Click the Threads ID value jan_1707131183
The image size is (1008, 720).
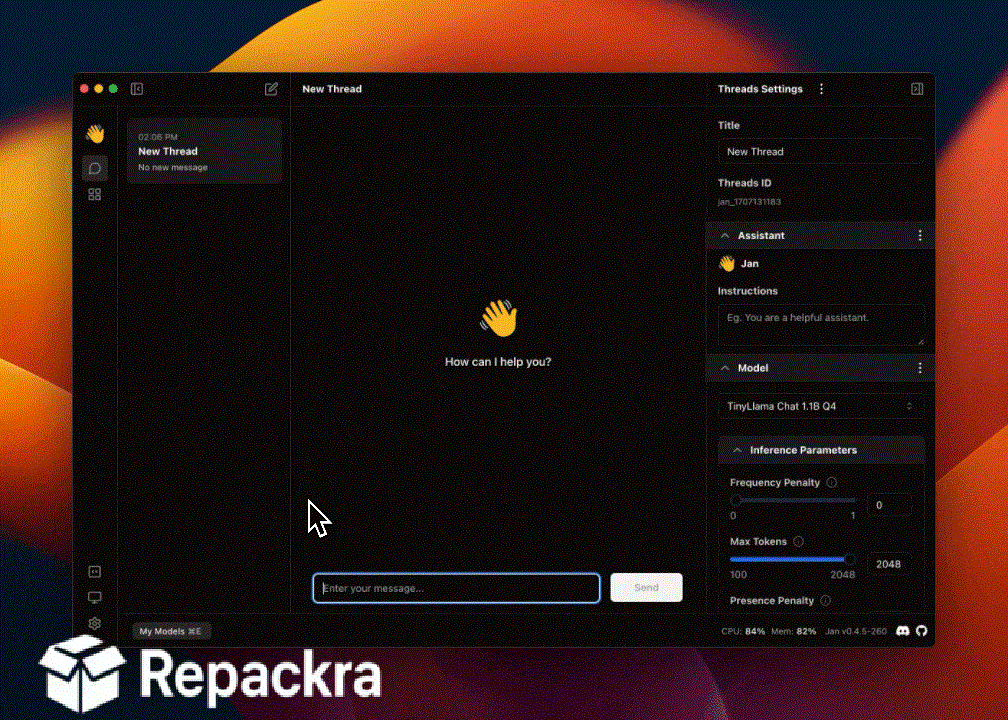[750, 202]
